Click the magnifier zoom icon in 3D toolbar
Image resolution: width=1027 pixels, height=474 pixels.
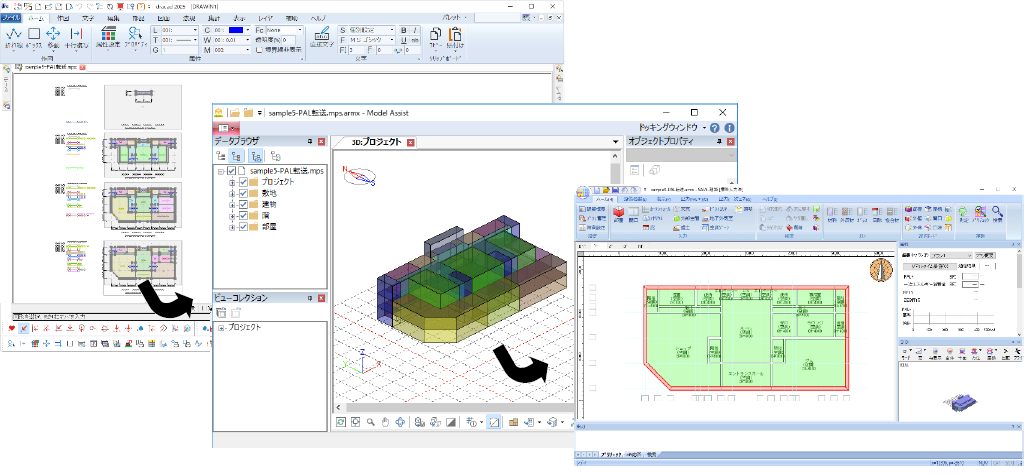[x=370, y=423]
